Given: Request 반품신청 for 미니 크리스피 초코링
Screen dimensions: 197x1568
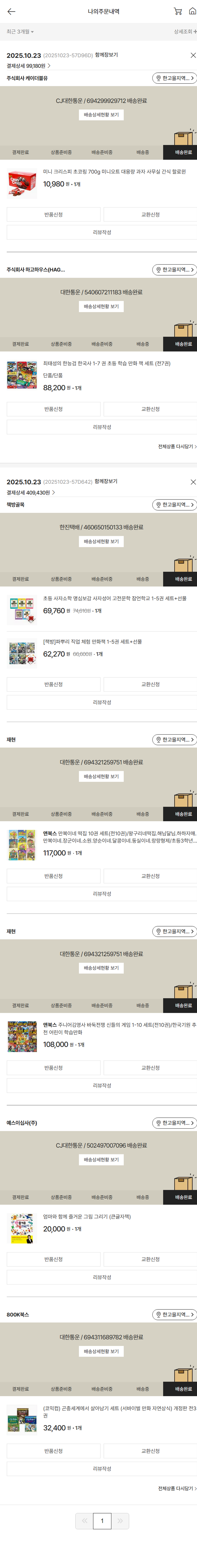Looking at the screenshot, I should (53, 214).
